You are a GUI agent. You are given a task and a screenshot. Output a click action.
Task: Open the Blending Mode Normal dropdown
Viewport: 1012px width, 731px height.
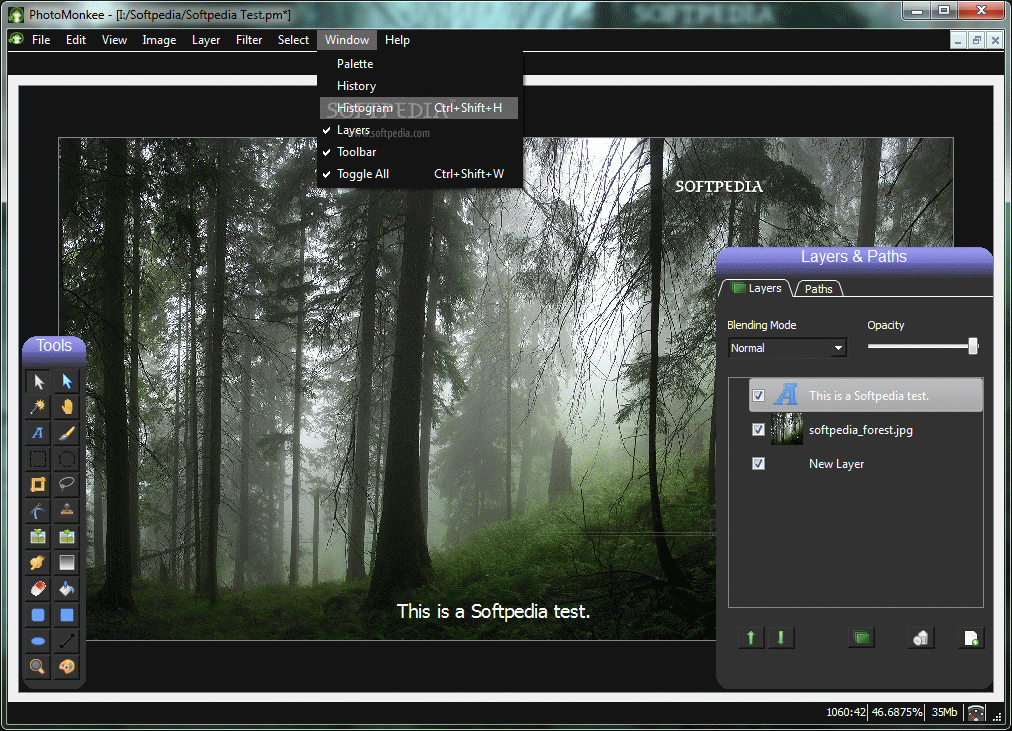787,348
